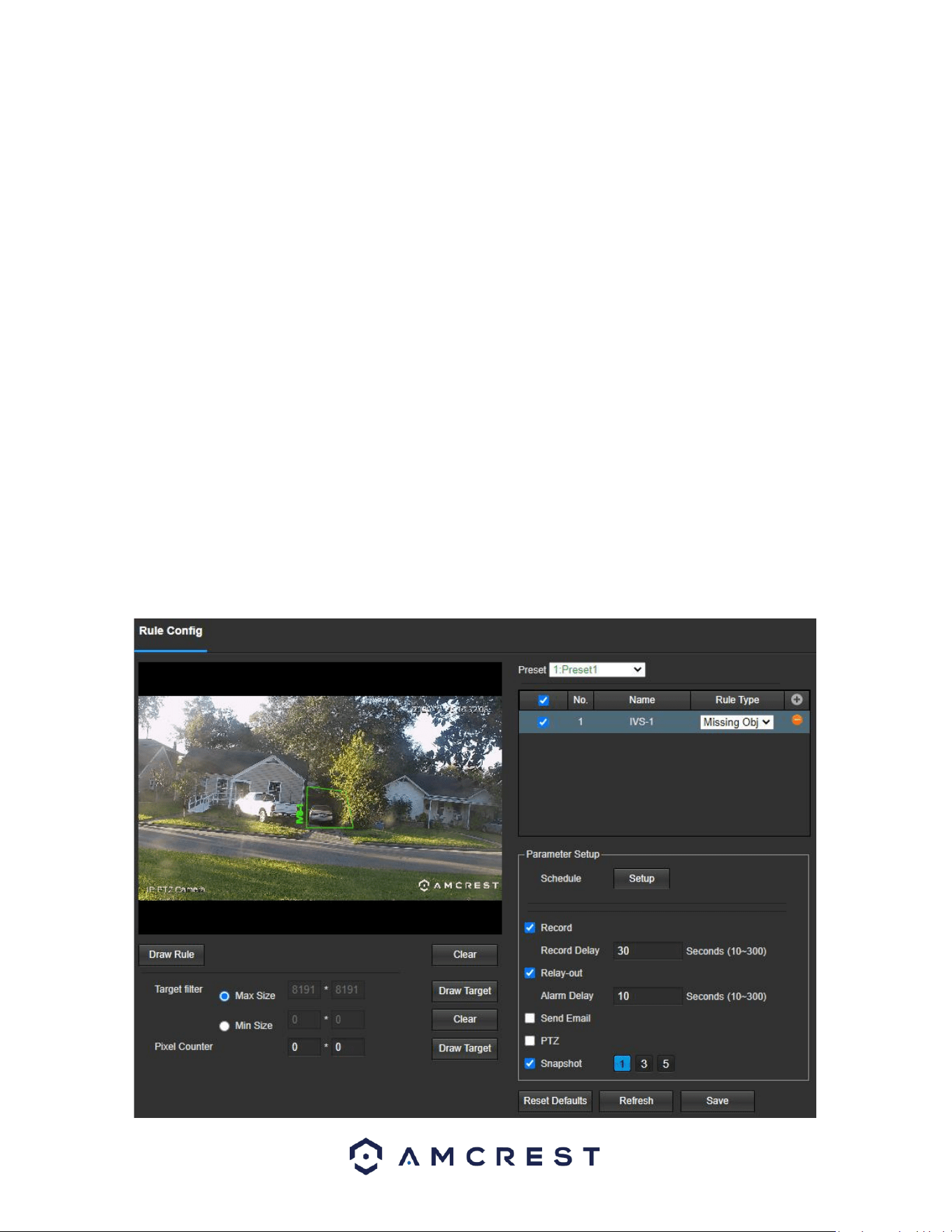Click the Record Delay input field
Screen dimensions: 952x1232
tap(648, 951)
